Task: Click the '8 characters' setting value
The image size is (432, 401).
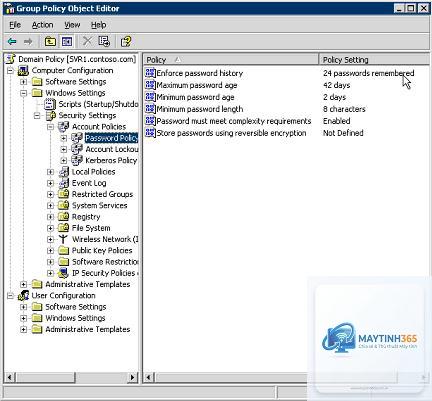Action: pyautogui.click(x=344, y=109)
